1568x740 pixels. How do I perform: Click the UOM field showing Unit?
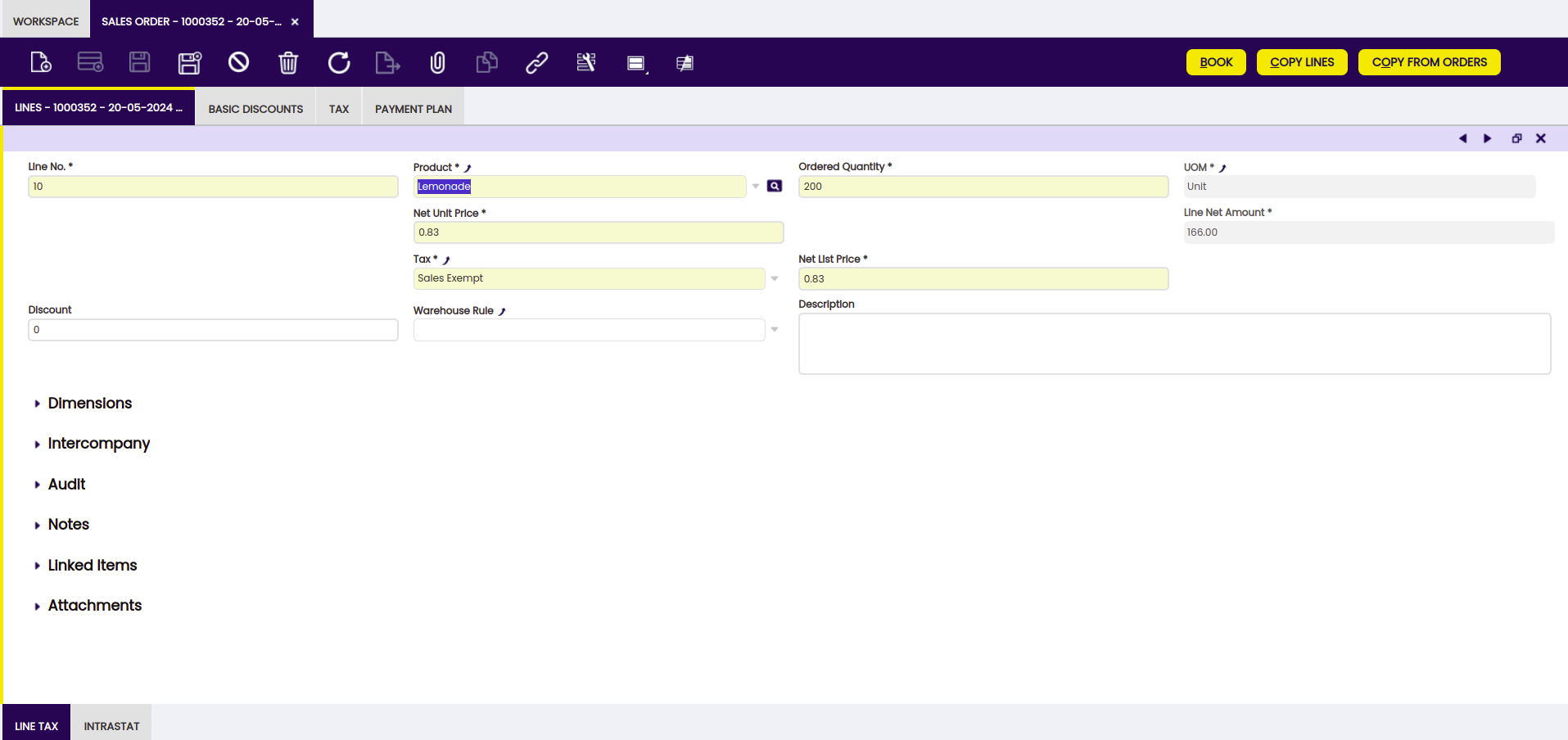(x=1359, y=187)
